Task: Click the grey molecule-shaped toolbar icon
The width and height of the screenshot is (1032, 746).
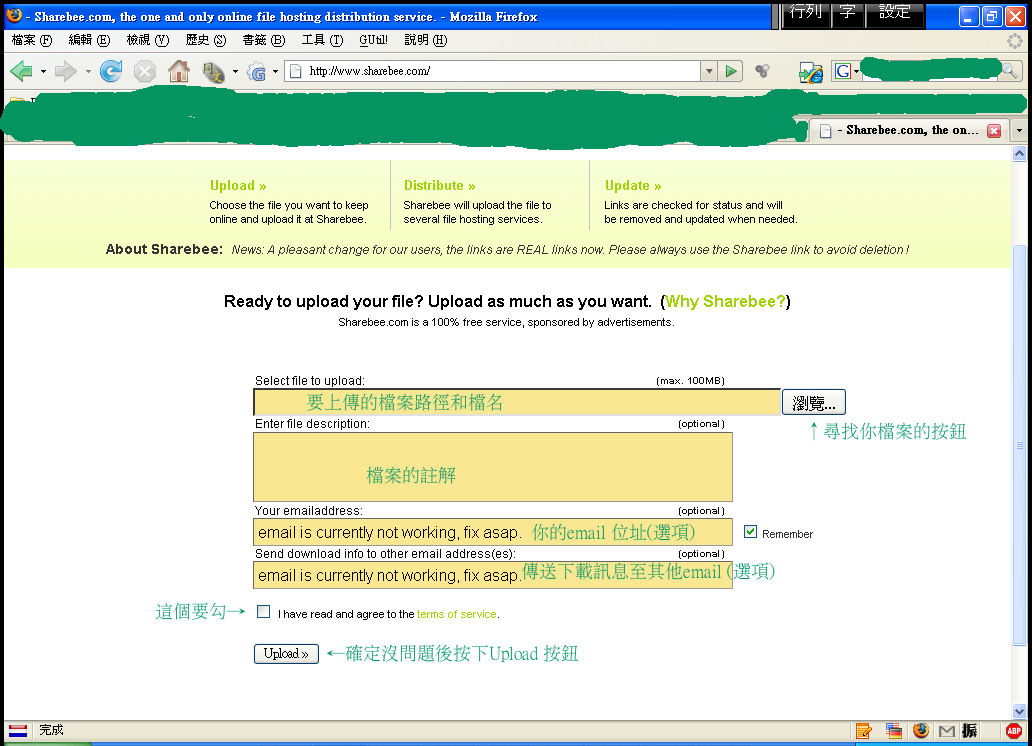Action: click(762, 70)
